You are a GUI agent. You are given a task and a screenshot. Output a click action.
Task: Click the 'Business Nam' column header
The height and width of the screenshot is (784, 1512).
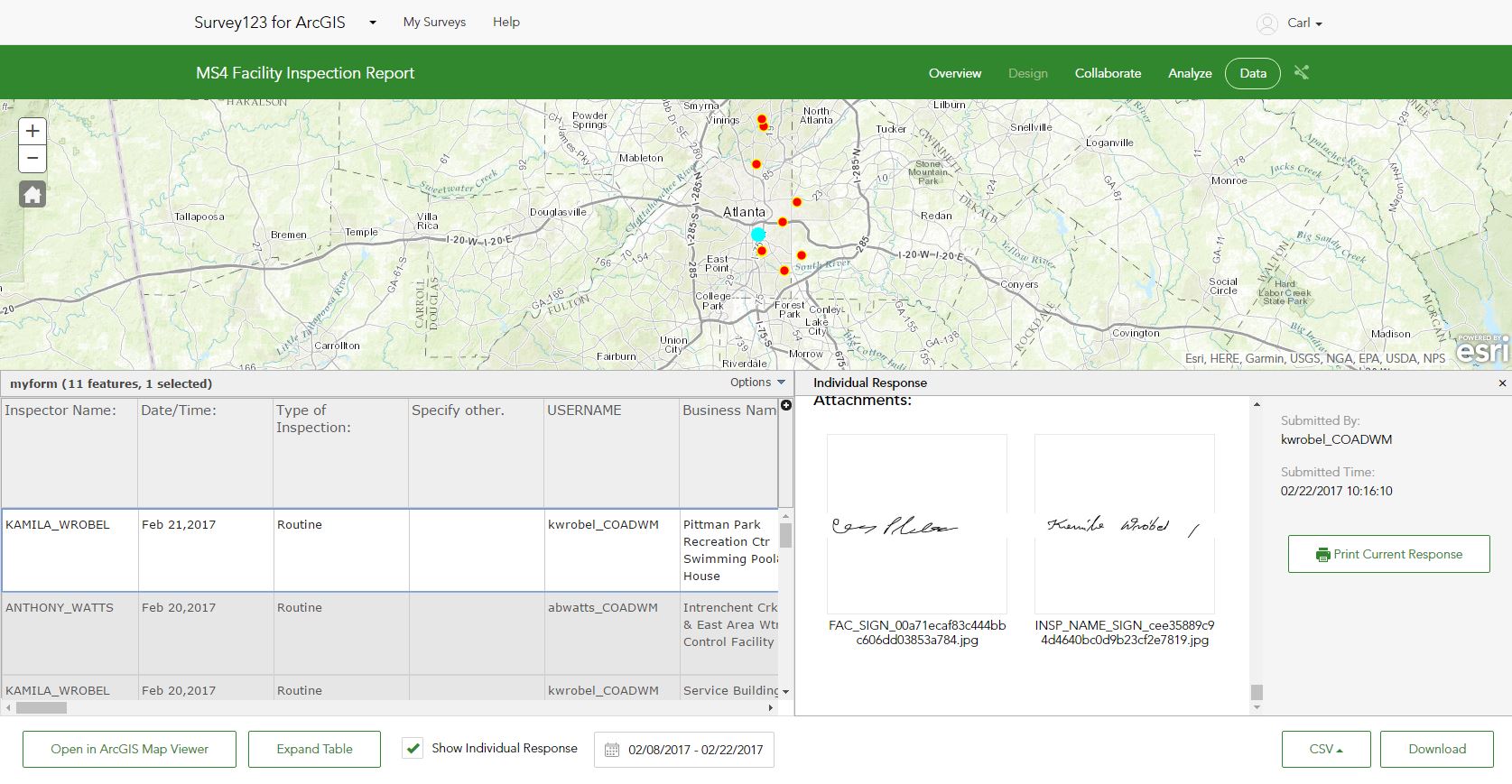728,452
